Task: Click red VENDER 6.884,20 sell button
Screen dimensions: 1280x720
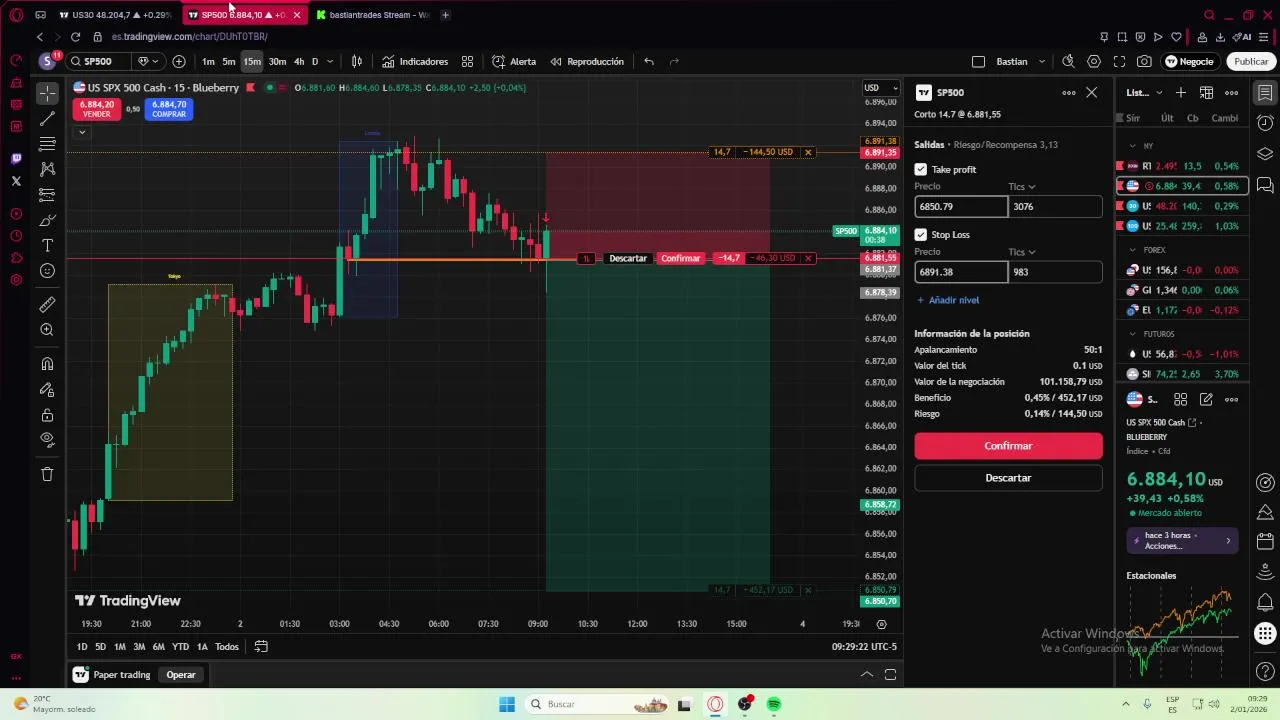Action: pos(97,109)
